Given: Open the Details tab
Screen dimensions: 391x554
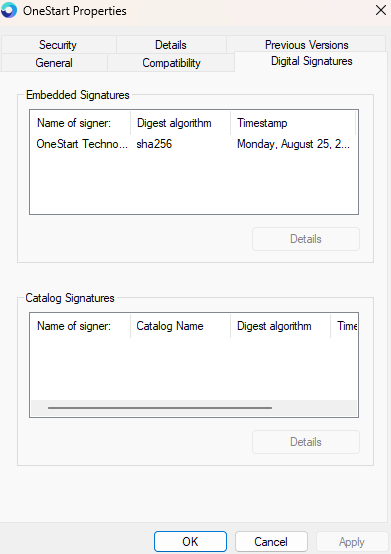Looking at the screenshot, I should (x=171, y=45).
